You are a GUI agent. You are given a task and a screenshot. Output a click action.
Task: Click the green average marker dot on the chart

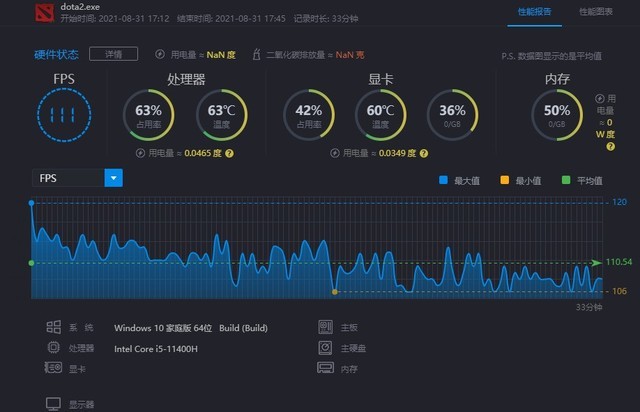(x=31, y=263)
